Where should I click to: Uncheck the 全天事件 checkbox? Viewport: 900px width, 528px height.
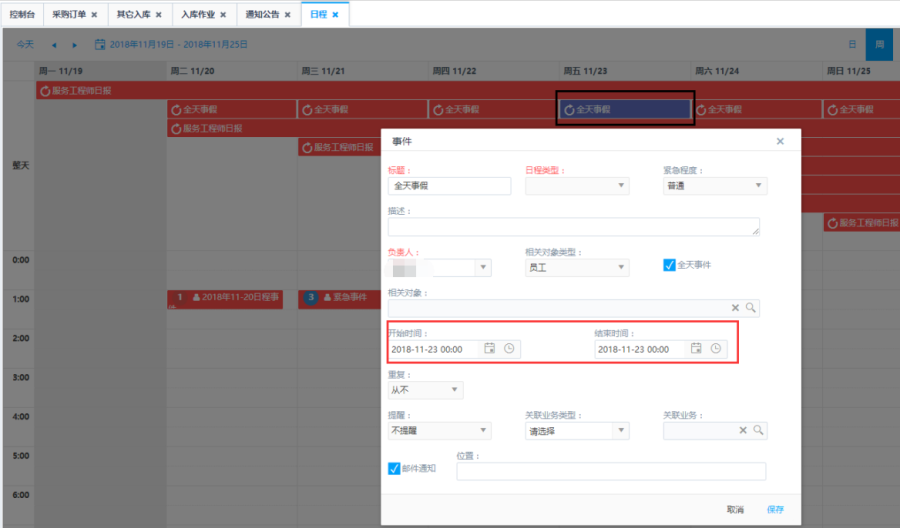[670, 265]
